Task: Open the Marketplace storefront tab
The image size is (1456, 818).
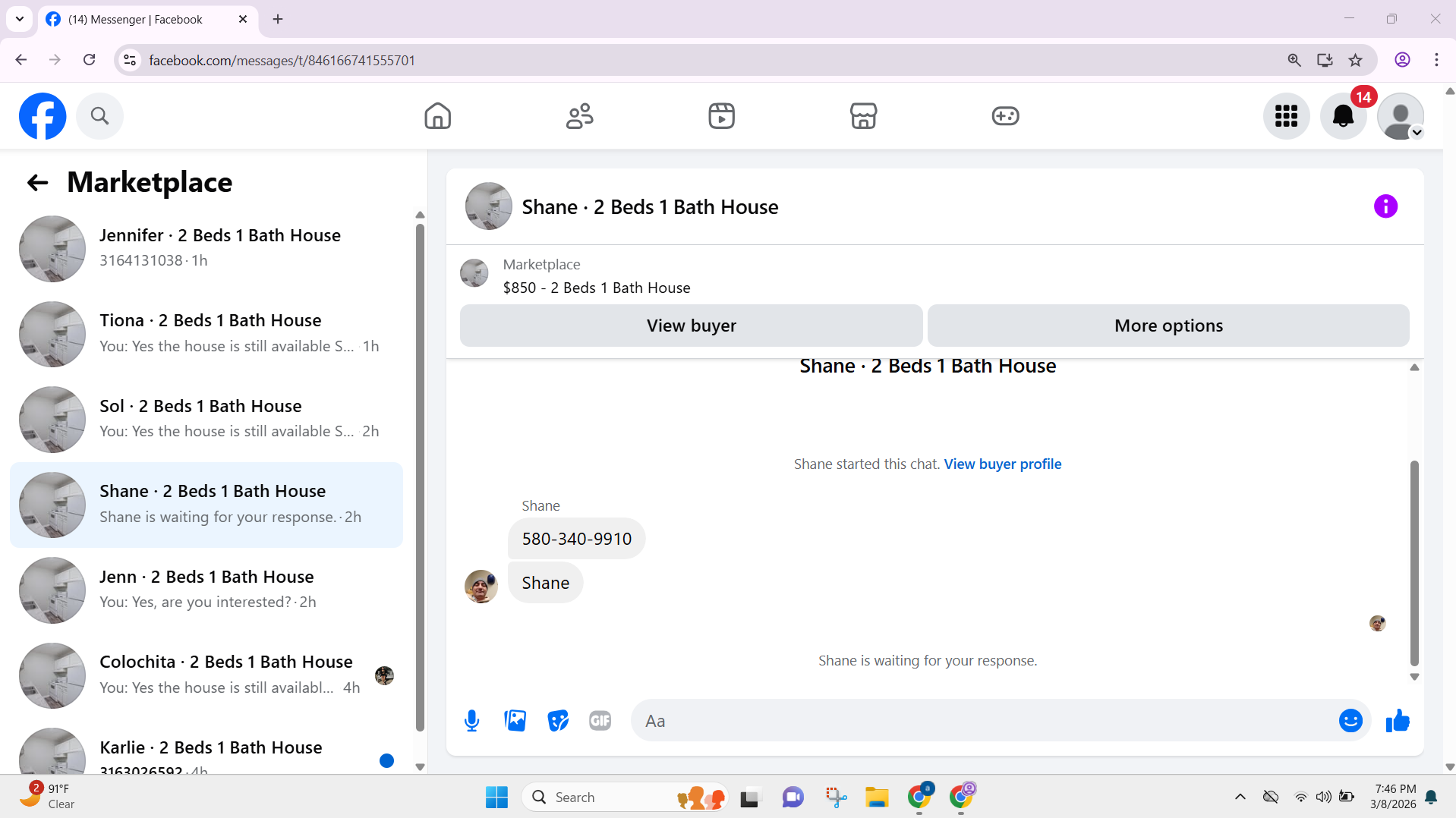Action: pos(863,116)
